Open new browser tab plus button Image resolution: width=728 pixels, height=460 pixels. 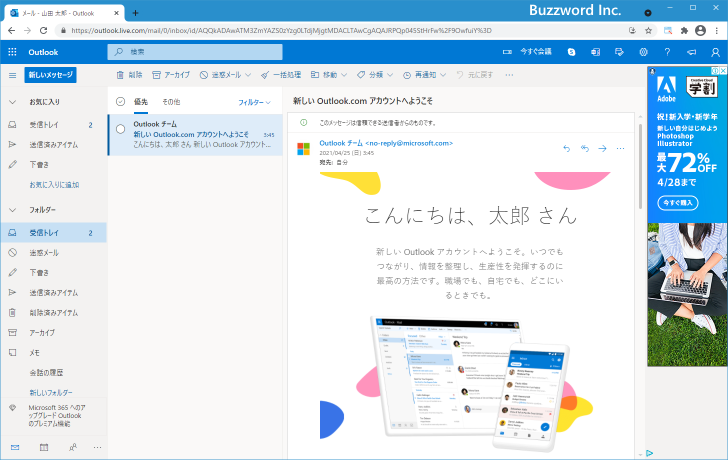pyautogui.click(x=135, y=13)
